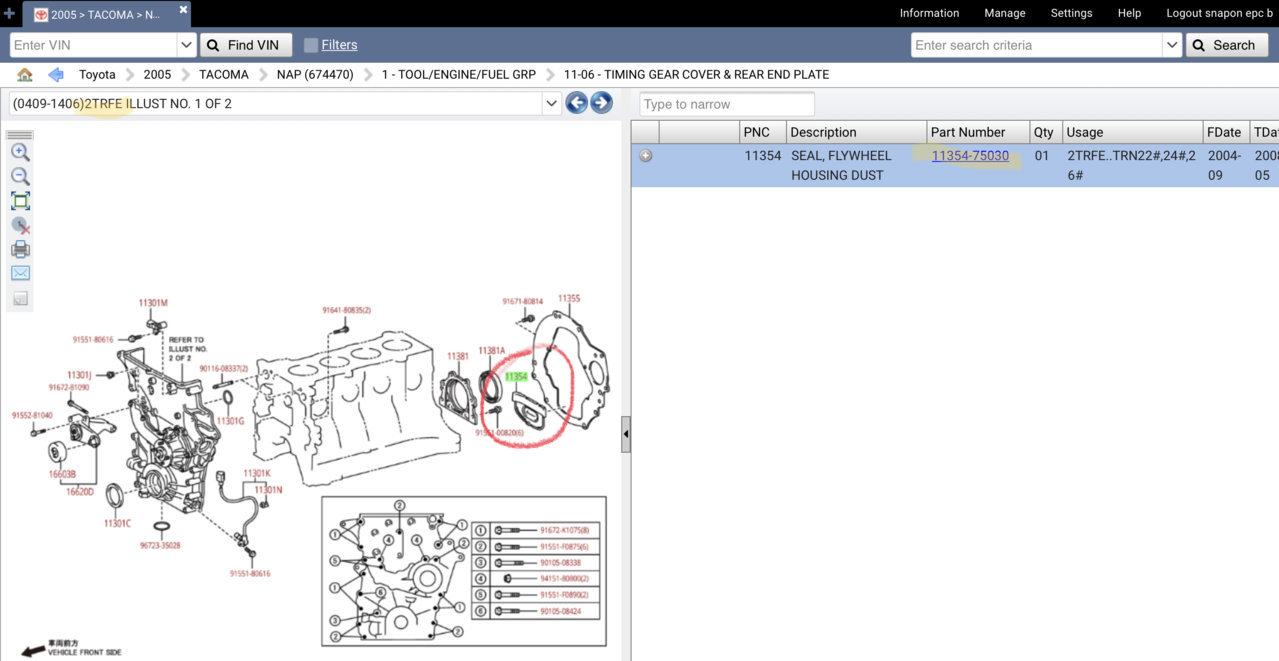The image size is (1279, 661).
Task: Select callout 16603B in the diagram
Action: pos(62,474)
